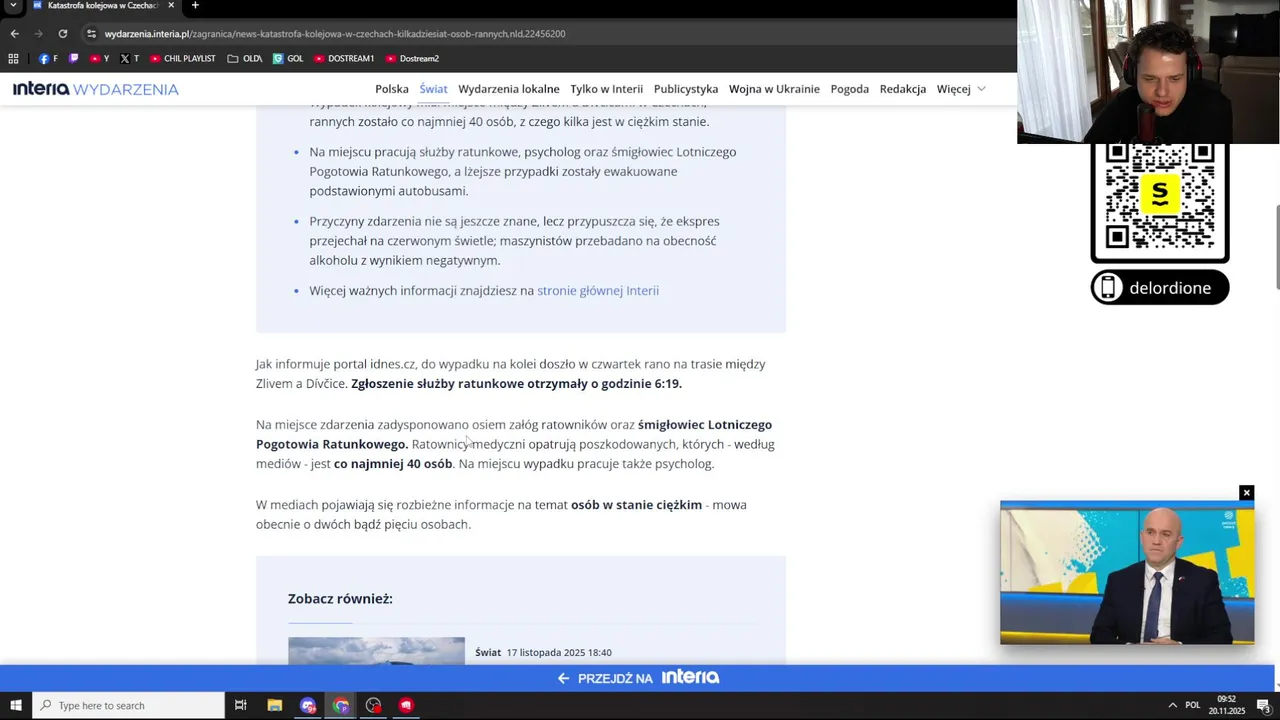Image resolution: width=1280 pixels, height=720 pixels.
Task: Open the CHIL PLAYLIST bookmark
Action: click(182, 58)
